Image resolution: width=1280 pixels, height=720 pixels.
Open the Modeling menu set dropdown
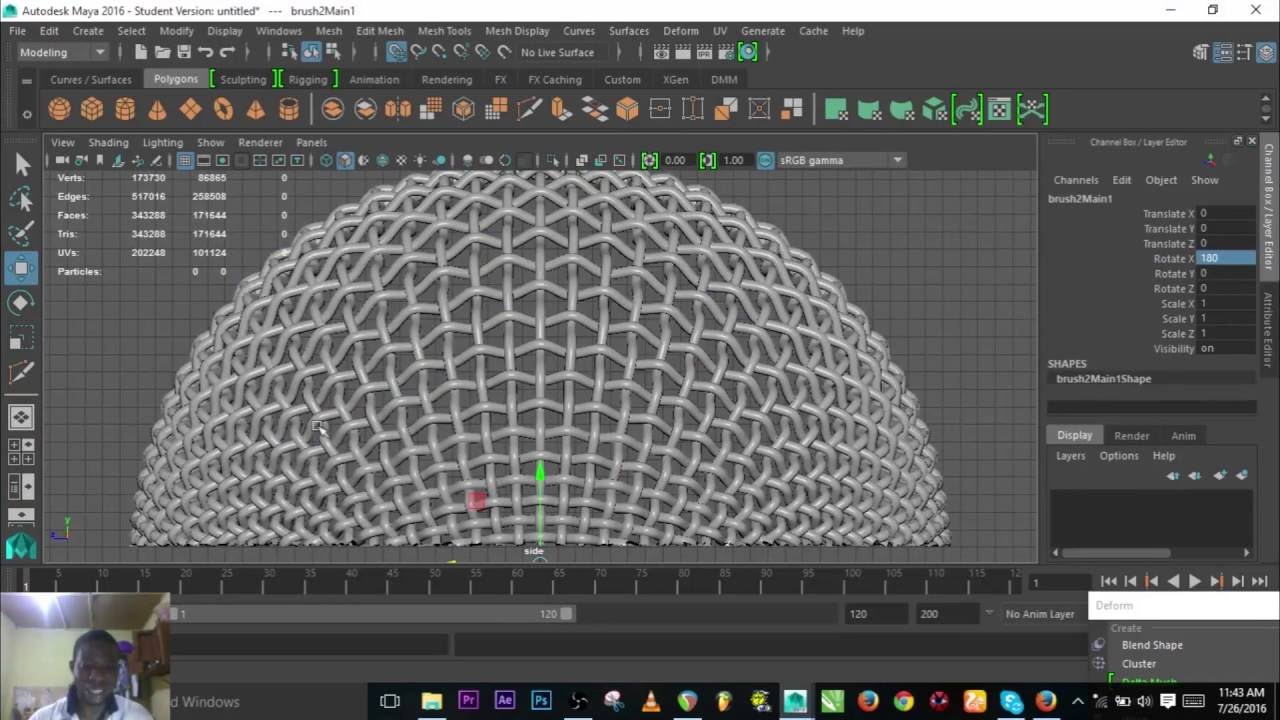pyautogui.click(x=62, y=52)
